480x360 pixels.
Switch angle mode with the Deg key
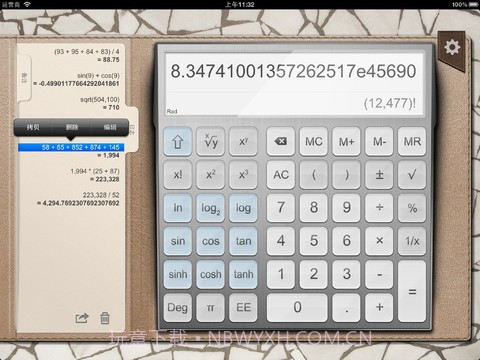(178, 307)
